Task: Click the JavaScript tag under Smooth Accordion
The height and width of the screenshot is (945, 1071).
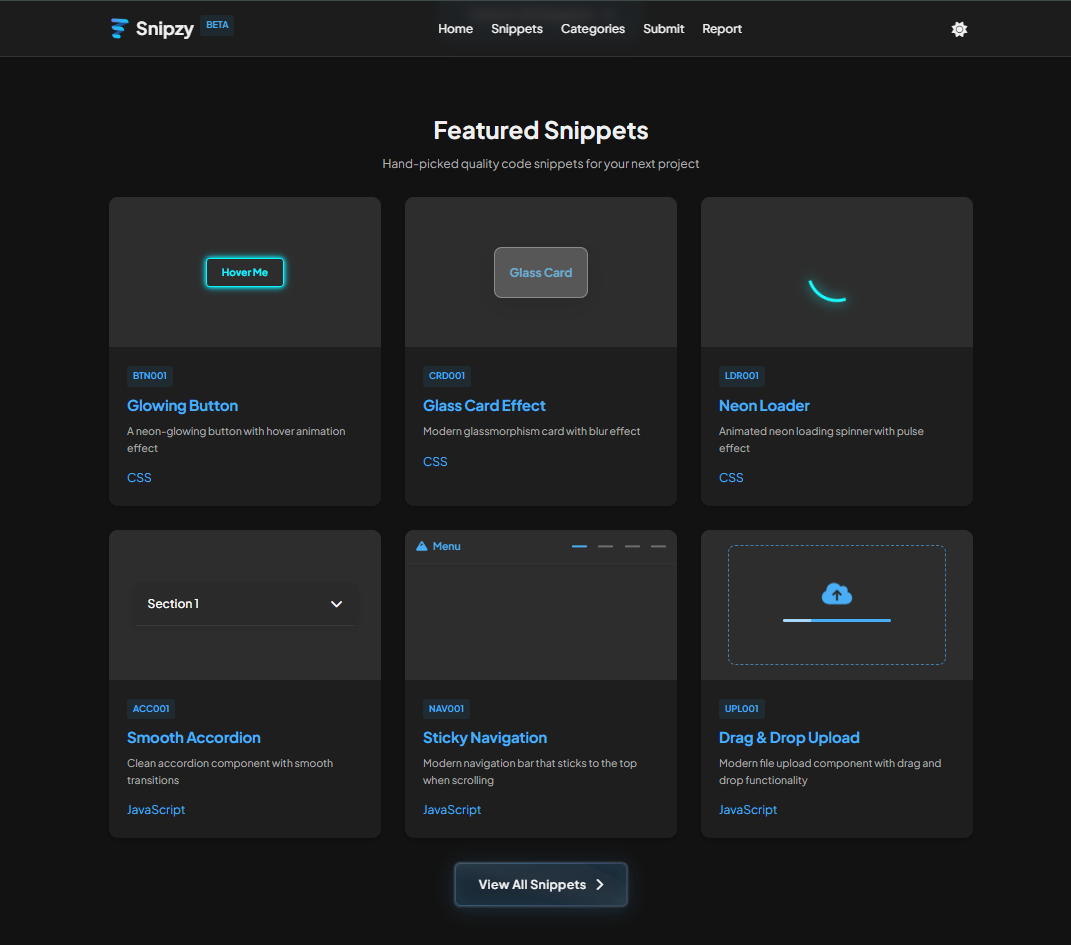Action: click(156, 810)
